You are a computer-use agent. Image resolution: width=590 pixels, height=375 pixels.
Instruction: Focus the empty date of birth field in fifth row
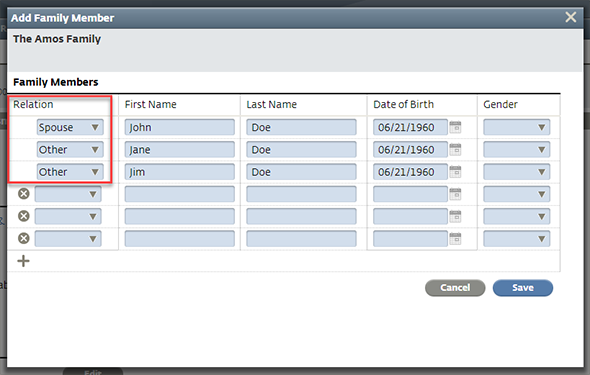click(410, 216)
